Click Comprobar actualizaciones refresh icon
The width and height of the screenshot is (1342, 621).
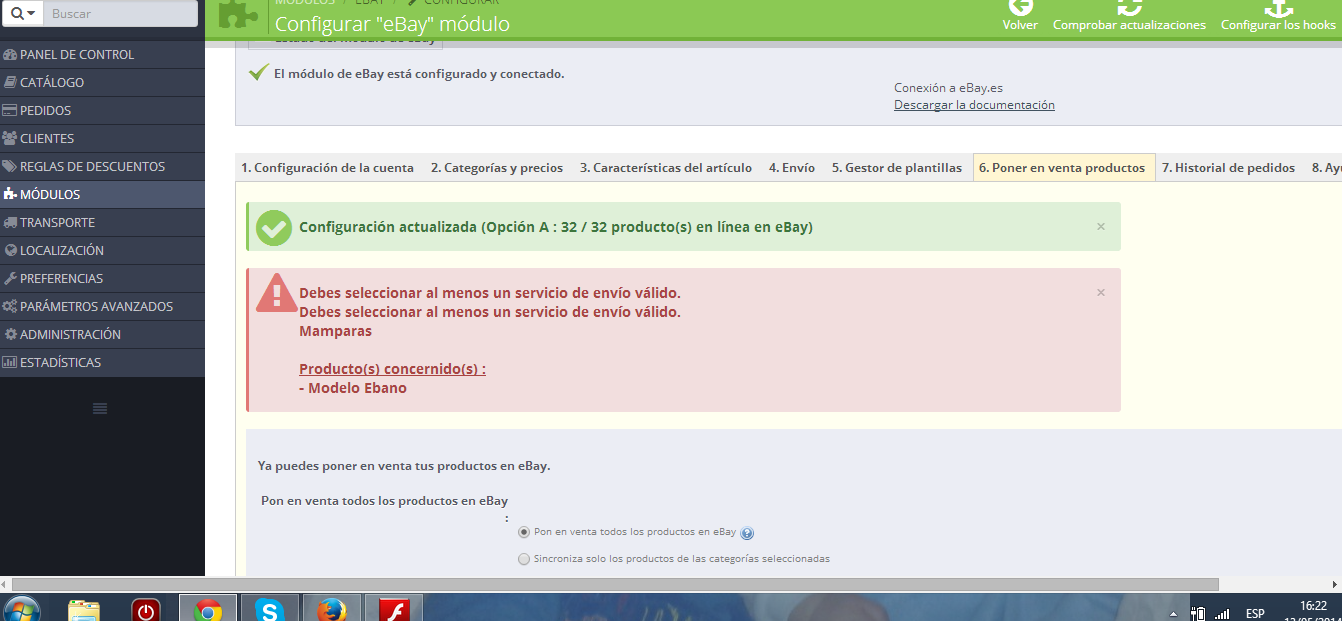click(1129, 7)
